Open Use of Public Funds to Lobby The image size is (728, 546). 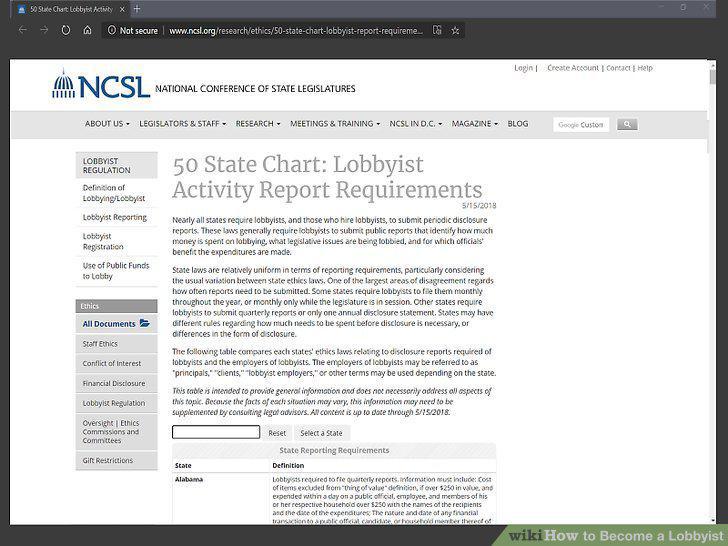[x=116, y=271]
